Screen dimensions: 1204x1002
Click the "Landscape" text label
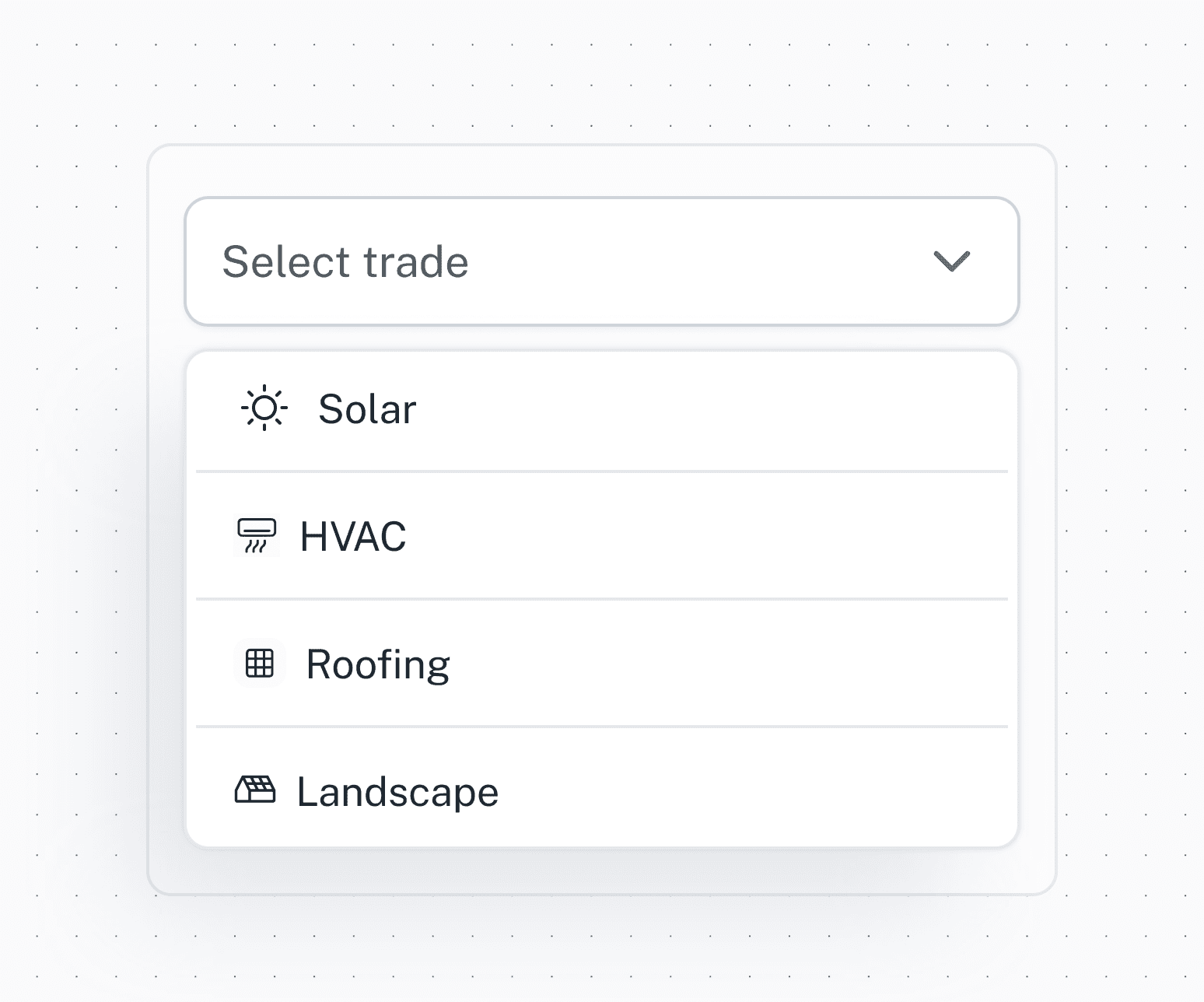pos(397,792)
